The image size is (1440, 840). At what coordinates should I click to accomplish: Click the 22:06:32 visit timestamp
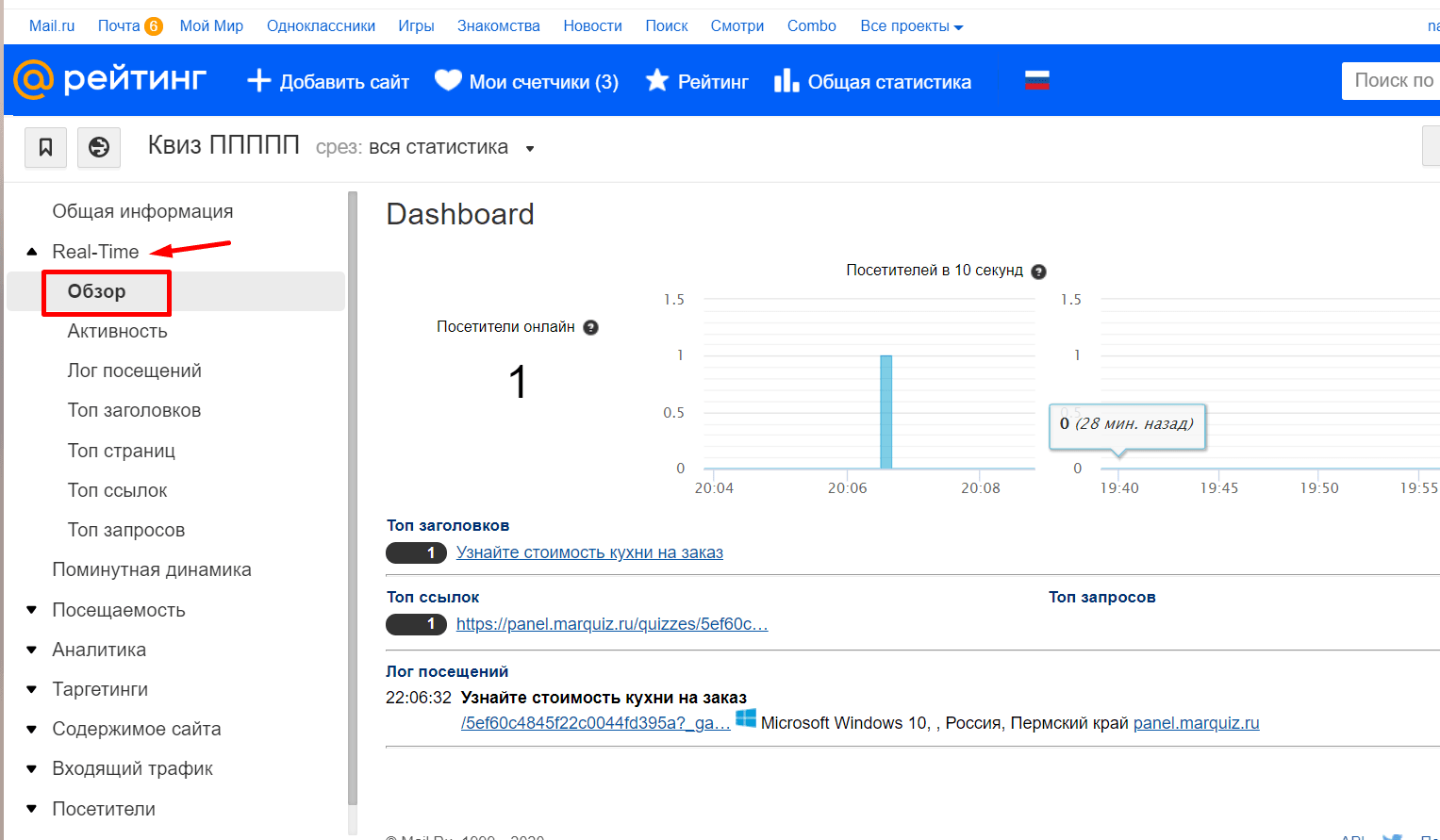click(x=419, y=698)
